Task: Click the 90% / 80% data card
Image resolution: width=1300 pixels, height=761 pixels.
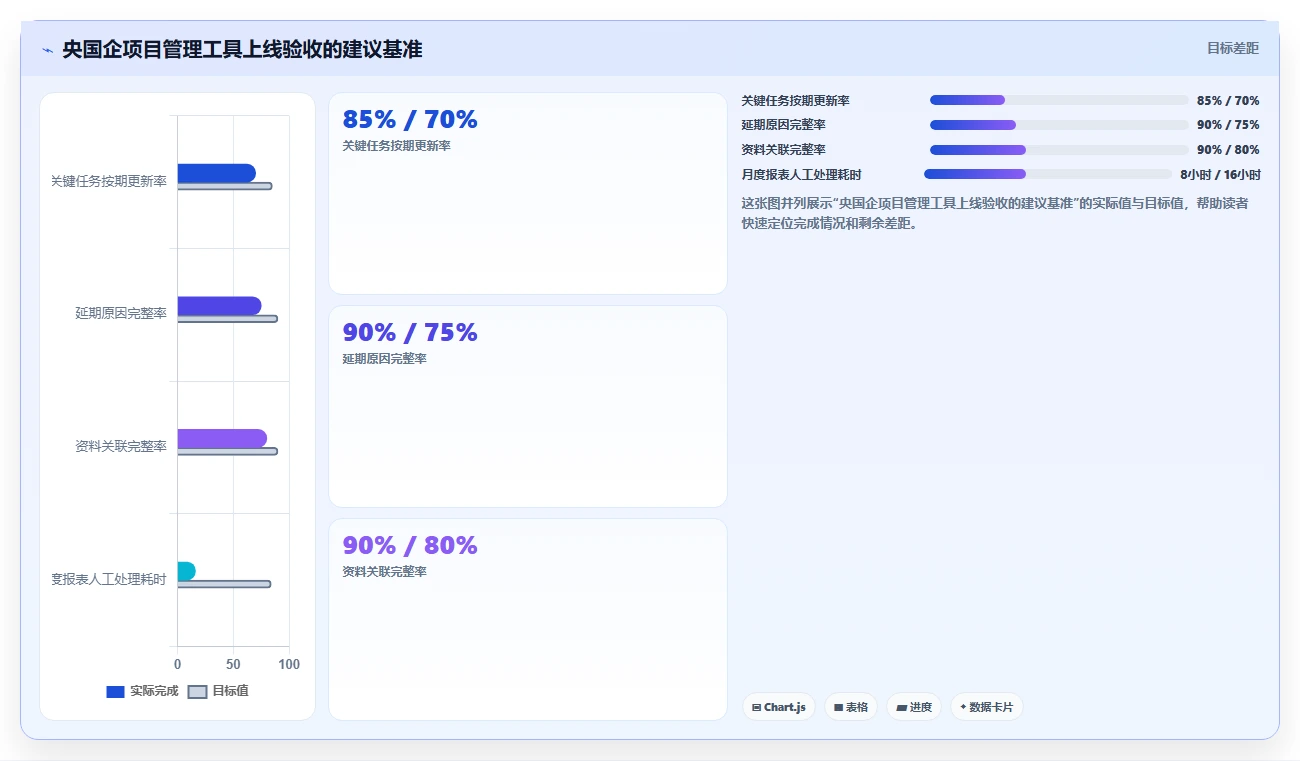Action: point(528,619)
